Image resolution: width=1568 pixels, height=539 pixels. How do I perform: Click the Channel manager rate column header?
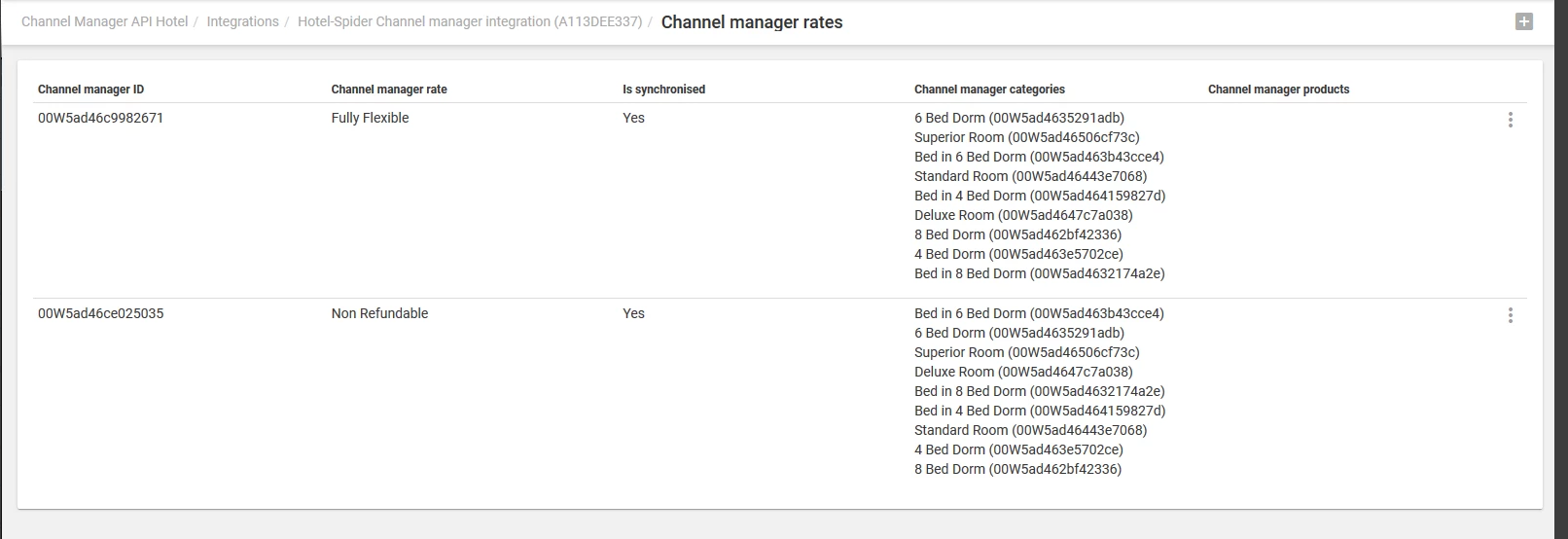coord(388,90)
